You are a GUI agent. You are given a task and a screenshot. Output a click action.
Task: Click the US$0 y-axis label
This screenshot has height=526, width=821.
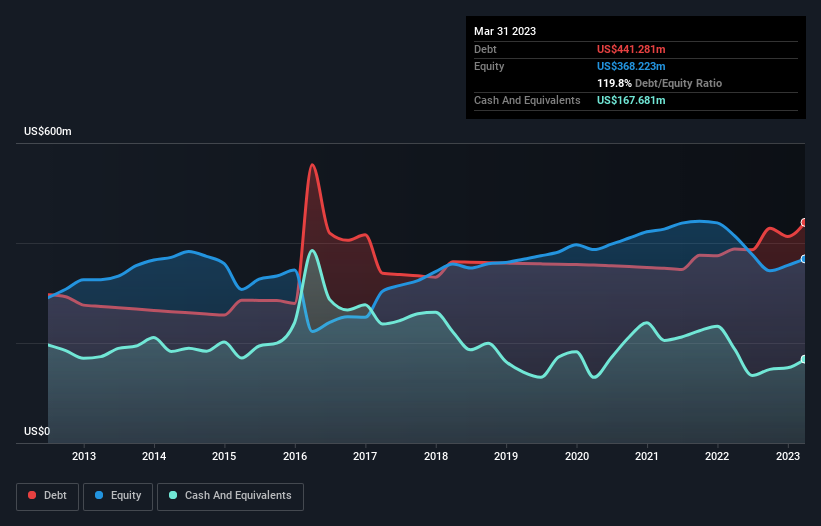[37, 431]
